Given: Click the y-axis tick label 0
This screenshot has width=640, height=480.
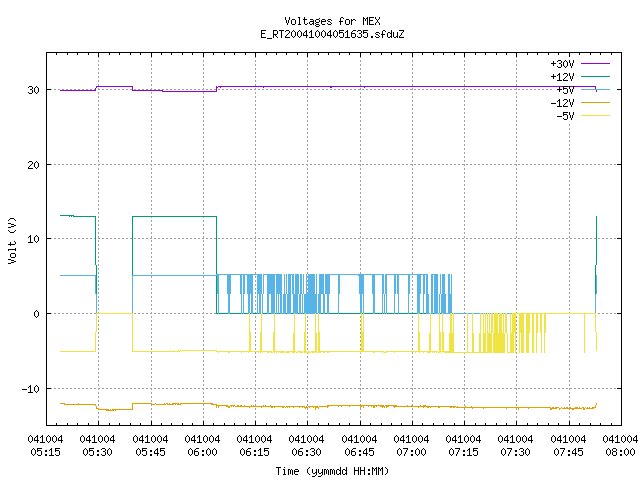Looking at the screenshot, I should pos(37,314).
